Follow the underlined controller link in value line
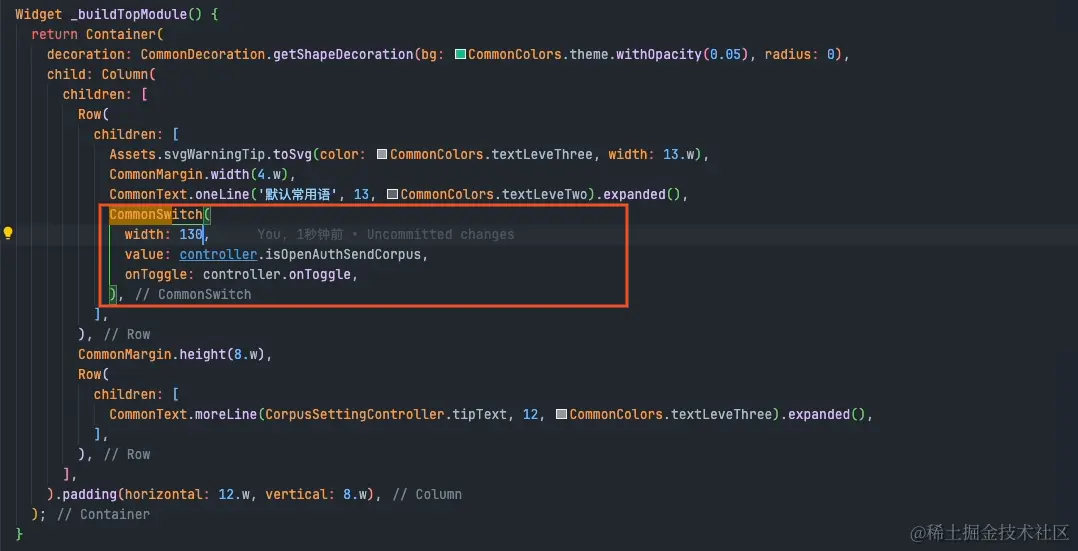The image size is (1078, 551). 218,255
